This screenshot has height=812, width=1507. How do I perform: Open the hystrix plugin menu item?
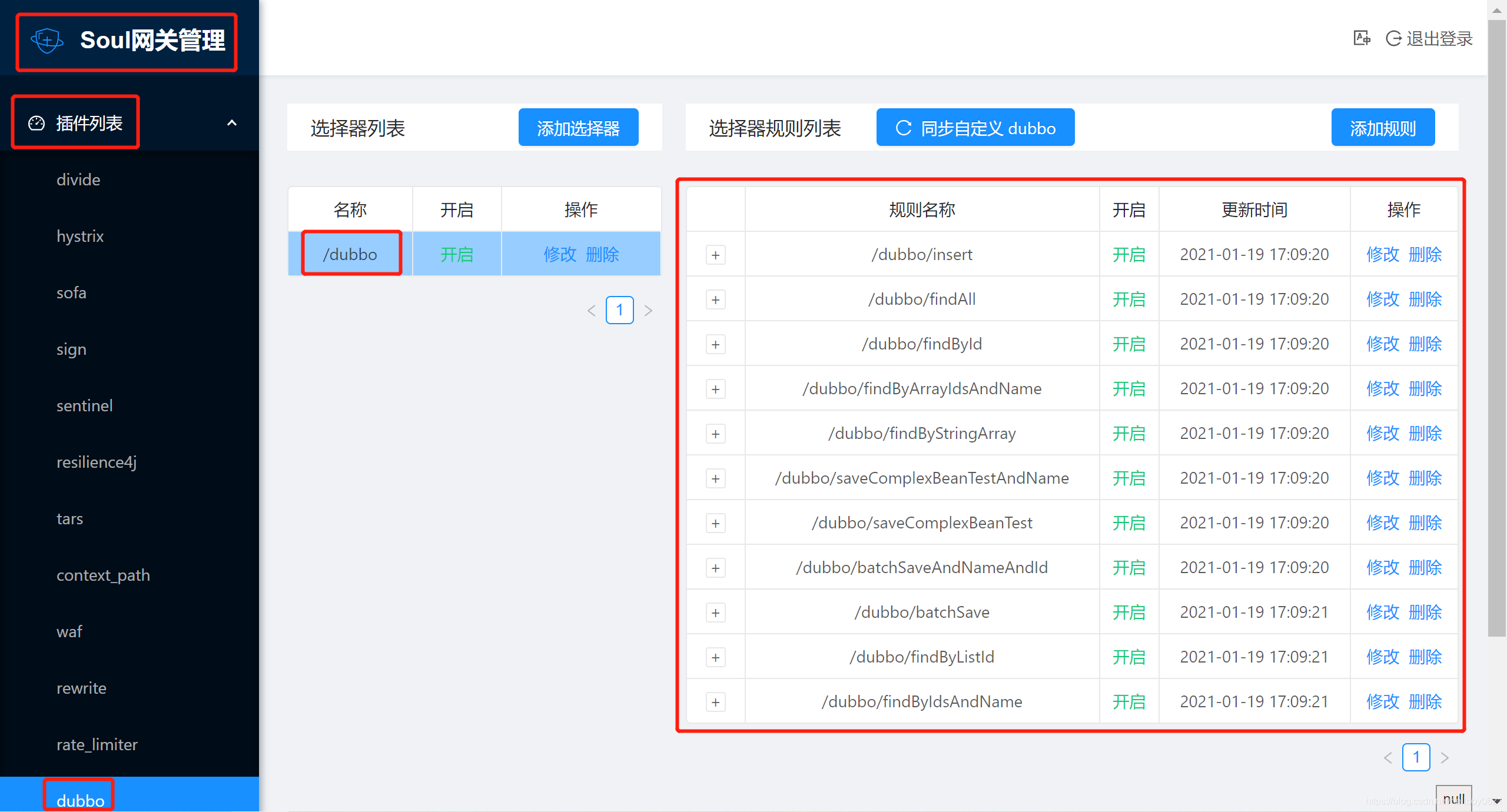80,236
